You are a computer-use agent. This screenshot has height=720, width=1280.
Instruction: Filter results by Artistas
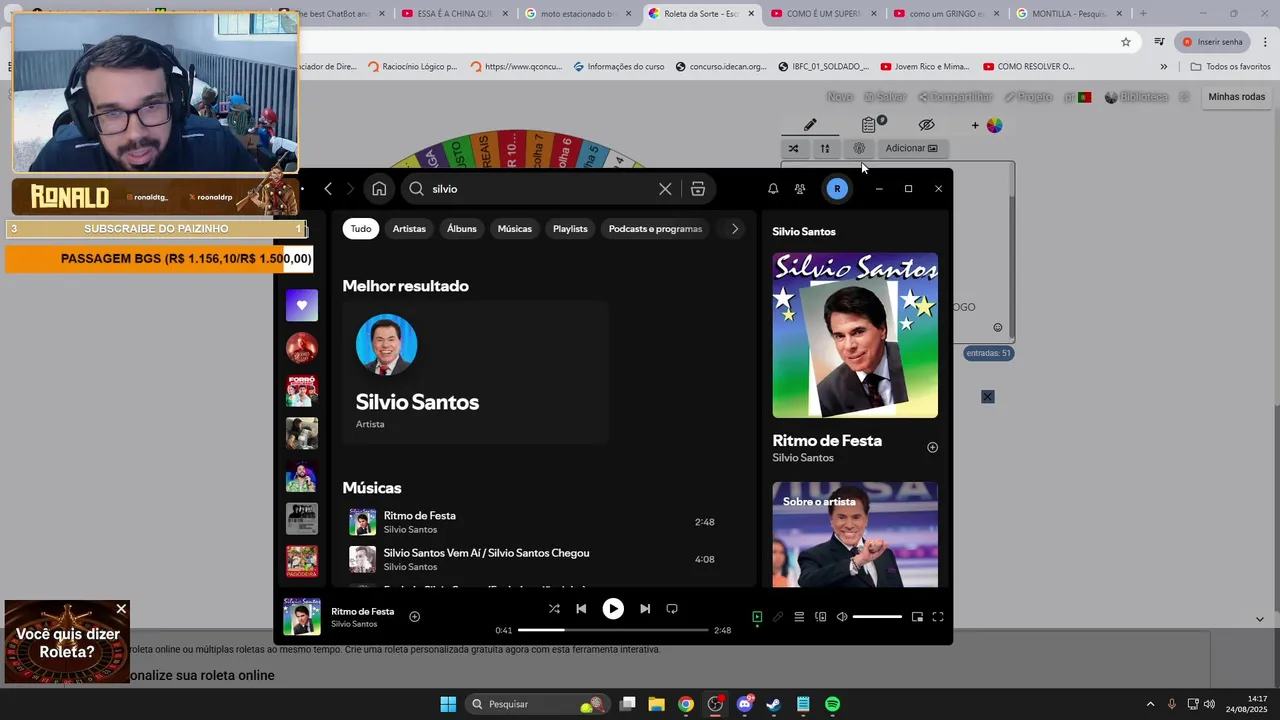pos(409,229)
